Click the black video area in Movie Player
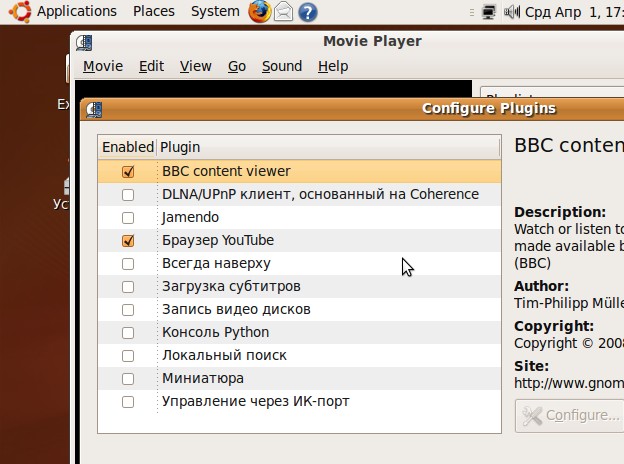The image size is (624, 464). pyautogui.click(x=273, y=88)
